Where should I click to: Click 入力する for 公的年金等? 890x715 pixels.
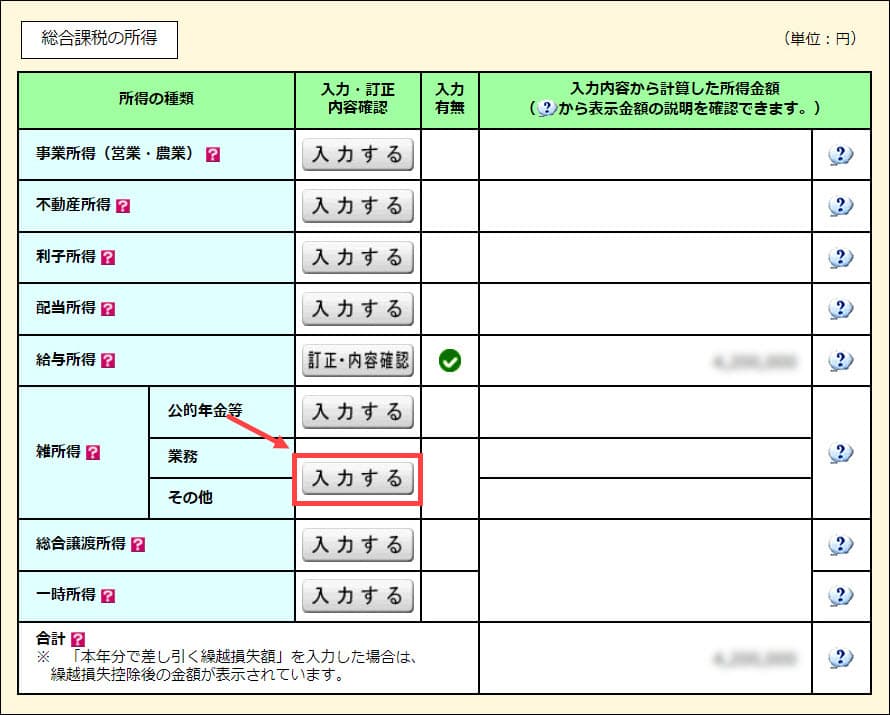click(357, 411)
